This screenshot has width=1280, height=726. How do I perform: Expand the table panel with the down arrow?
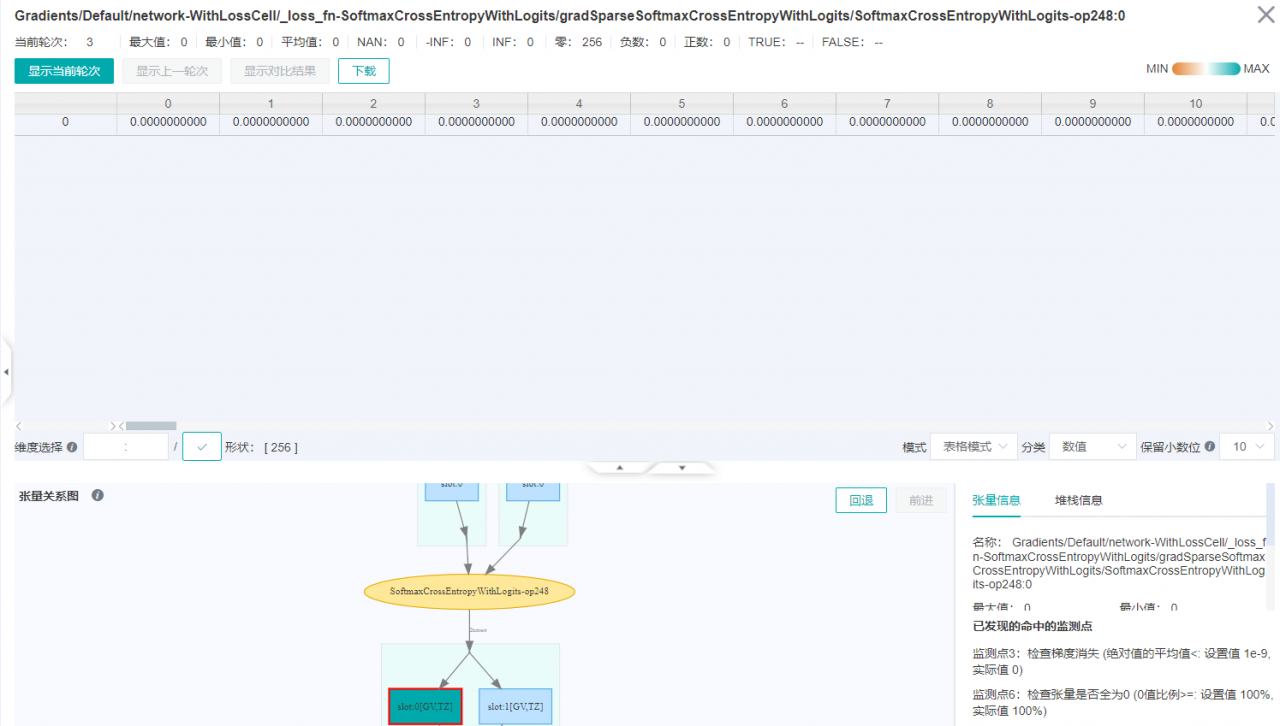pyautogui.click(x=682, y=467)
